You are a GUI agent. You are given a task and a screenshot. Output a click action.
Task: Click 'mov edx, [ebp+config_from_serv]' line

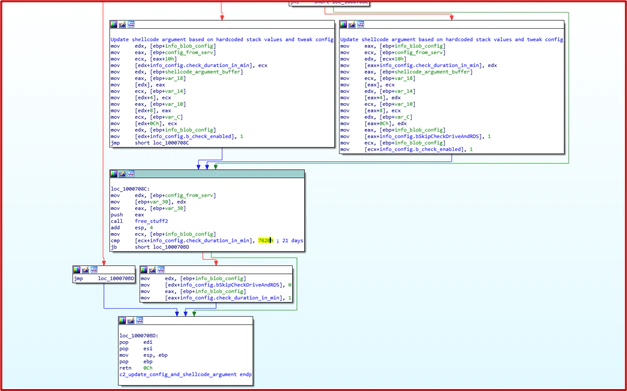click(163, 196)
